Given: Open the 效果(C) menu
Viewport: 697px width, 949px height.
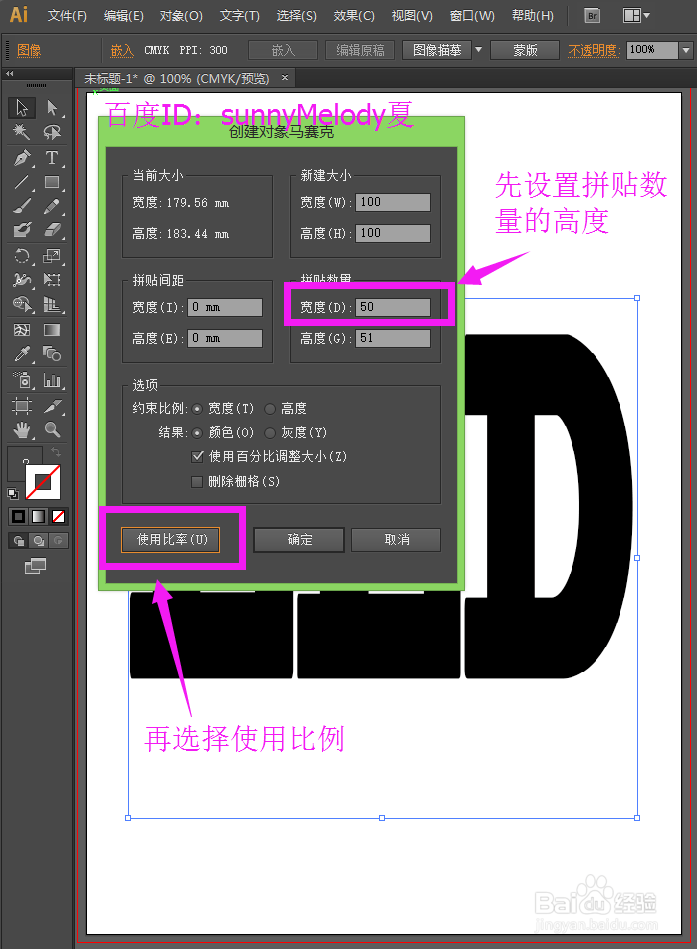Looking at the screenshot, I should 354,16.
